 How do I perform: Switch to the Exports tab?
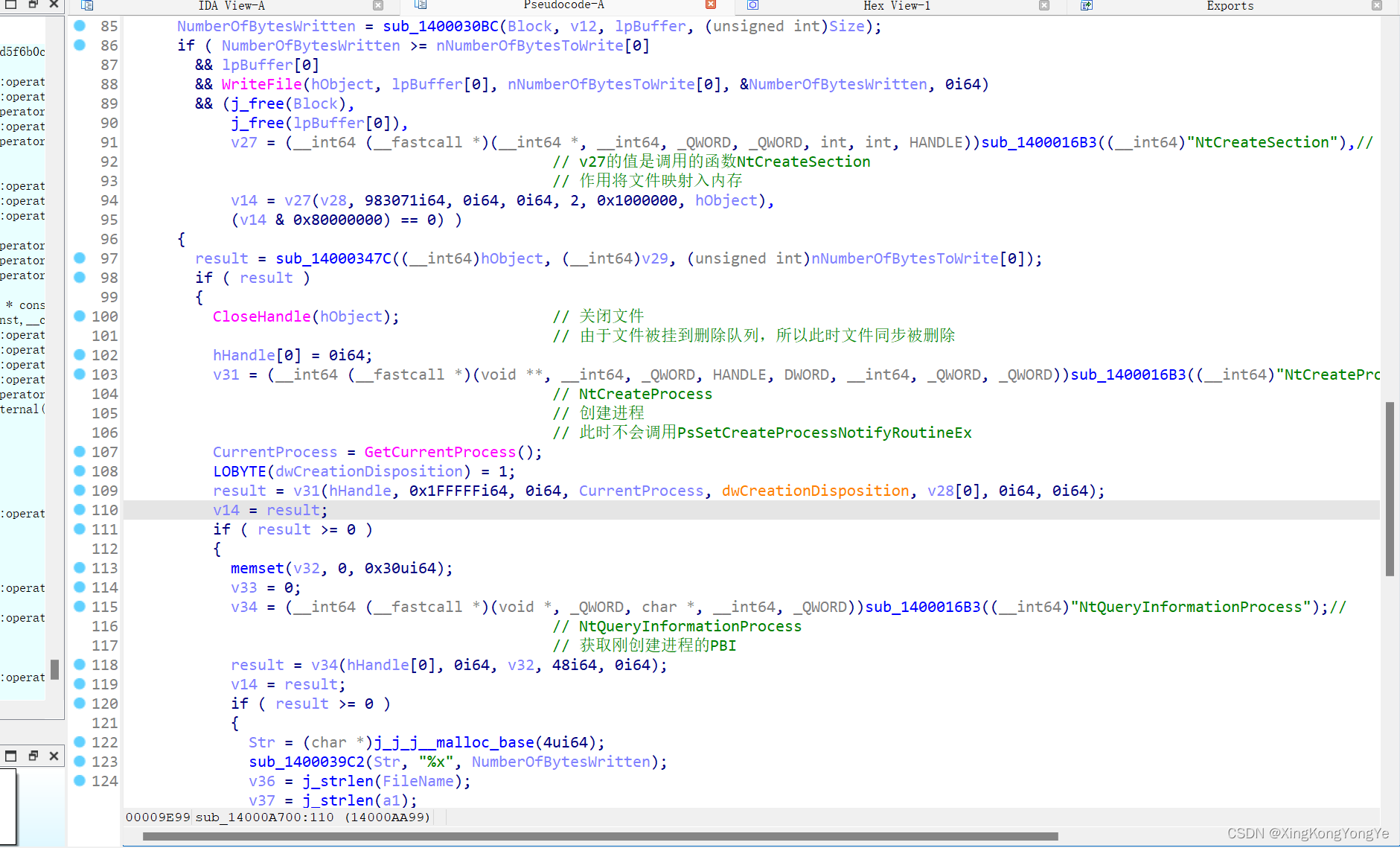point(1230,6)
